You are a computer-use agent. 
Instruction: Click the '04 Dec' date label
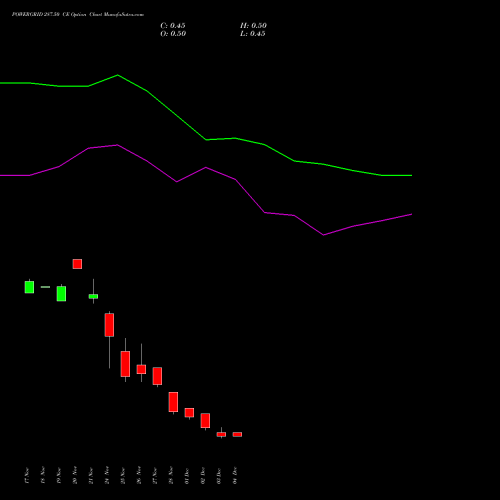235,476
